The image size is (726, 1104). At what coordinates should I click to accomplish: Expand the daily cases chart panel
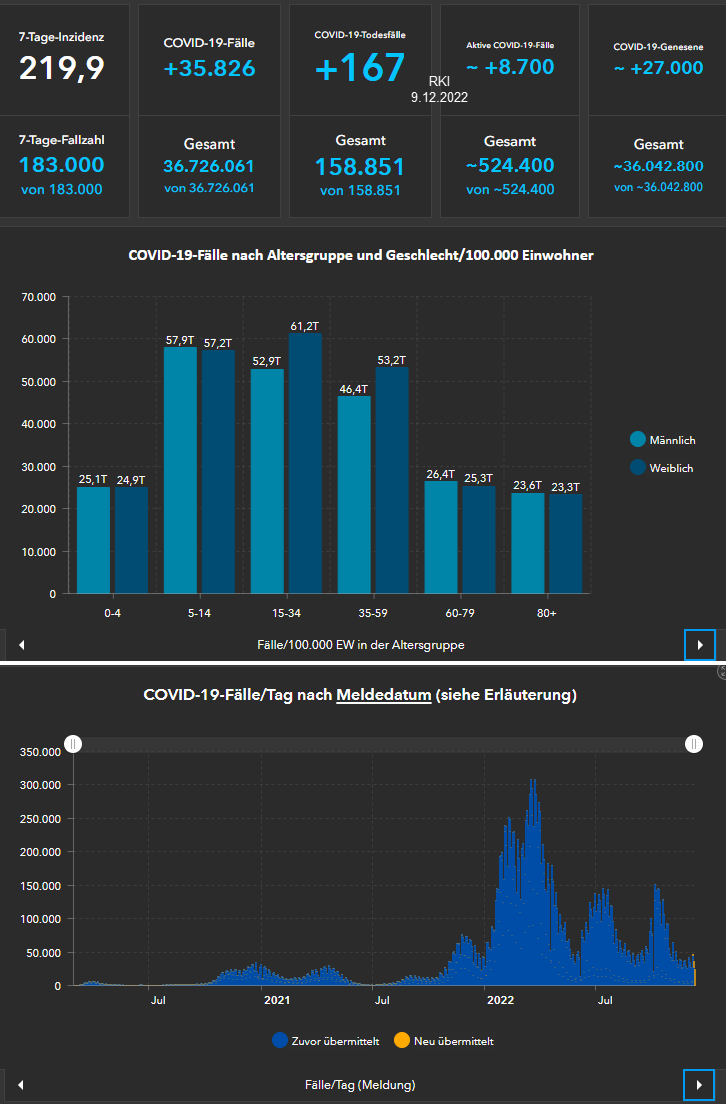721,673
